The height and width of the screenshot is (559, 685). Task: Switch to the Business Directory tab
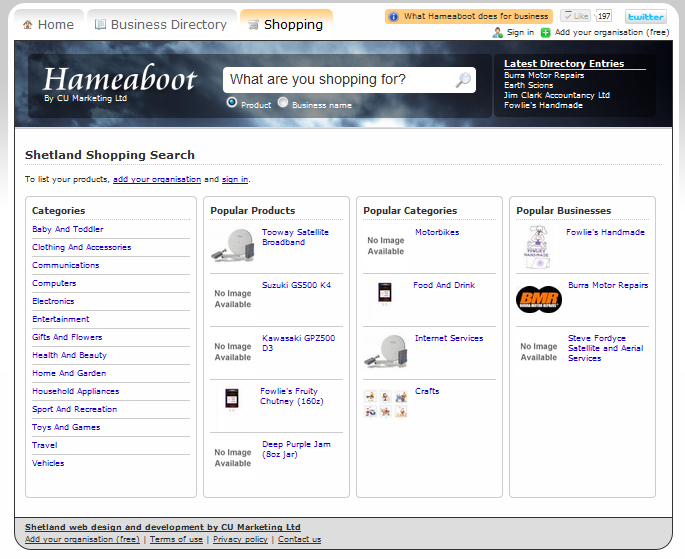162,25
